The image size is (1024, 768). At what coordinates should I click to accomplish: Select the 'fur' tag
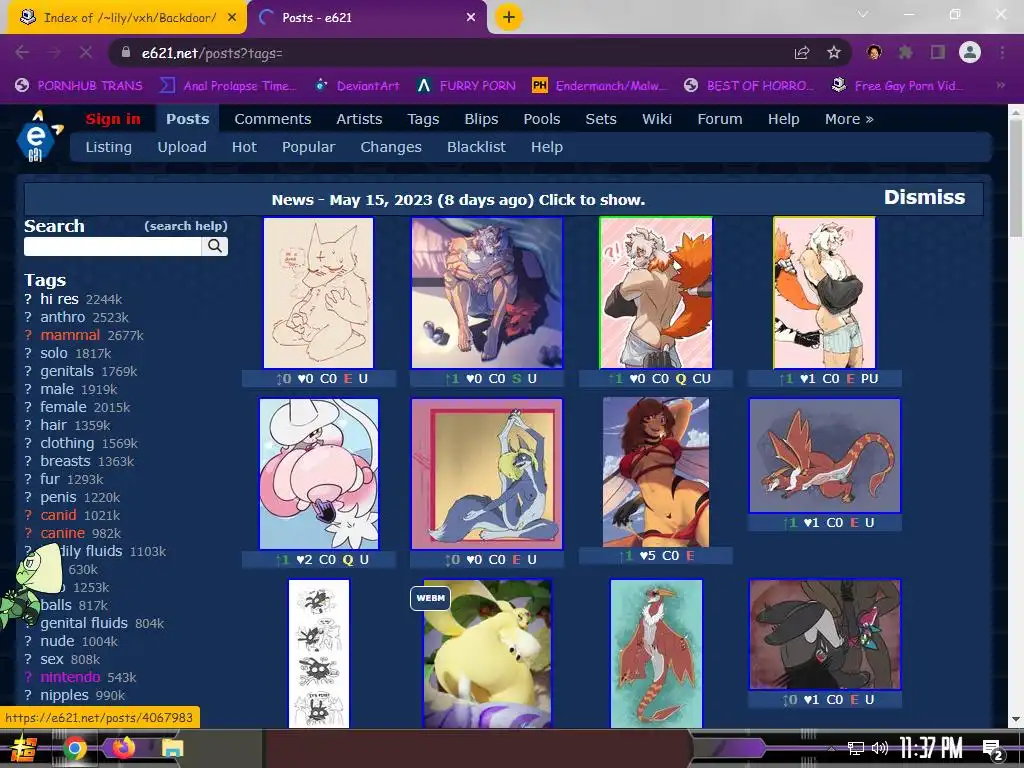click(50, 479)
